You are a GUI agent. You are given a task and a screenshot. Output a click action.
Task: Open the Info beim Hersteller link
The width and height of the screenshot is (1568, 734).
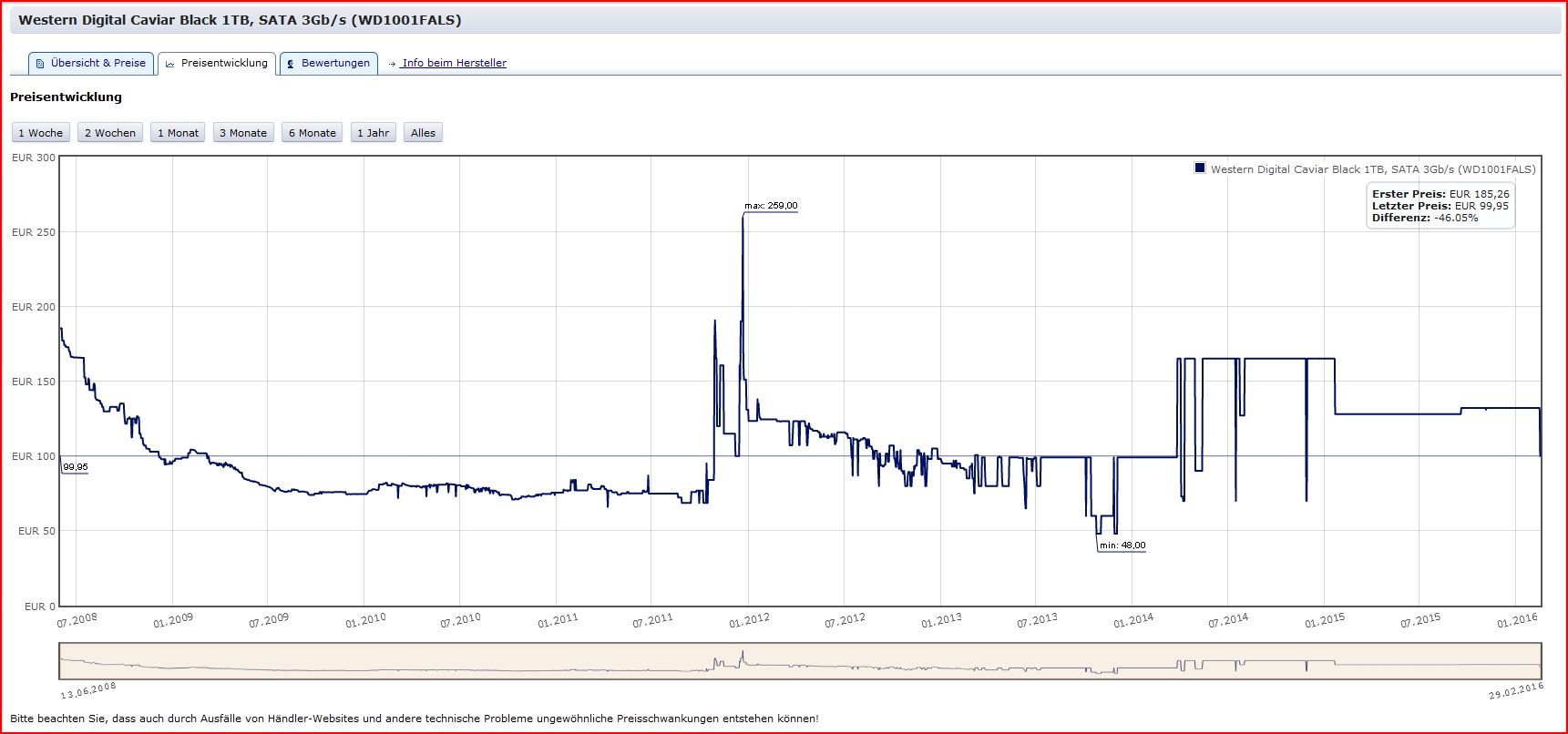coord(454,64)
